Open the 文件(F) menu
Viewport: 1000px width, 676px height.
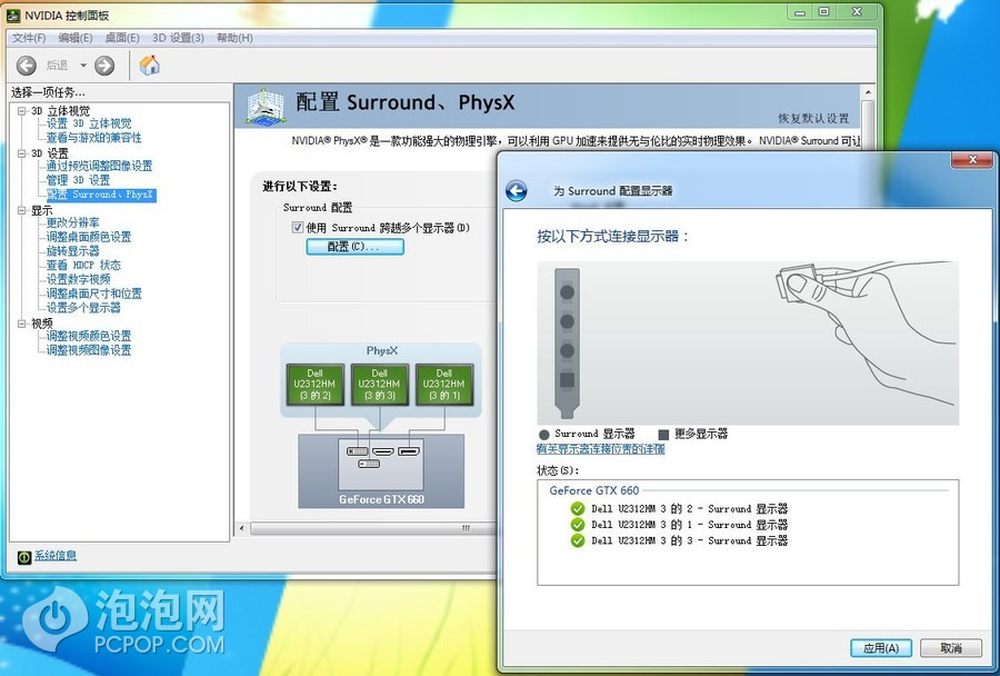click(29, 38)
